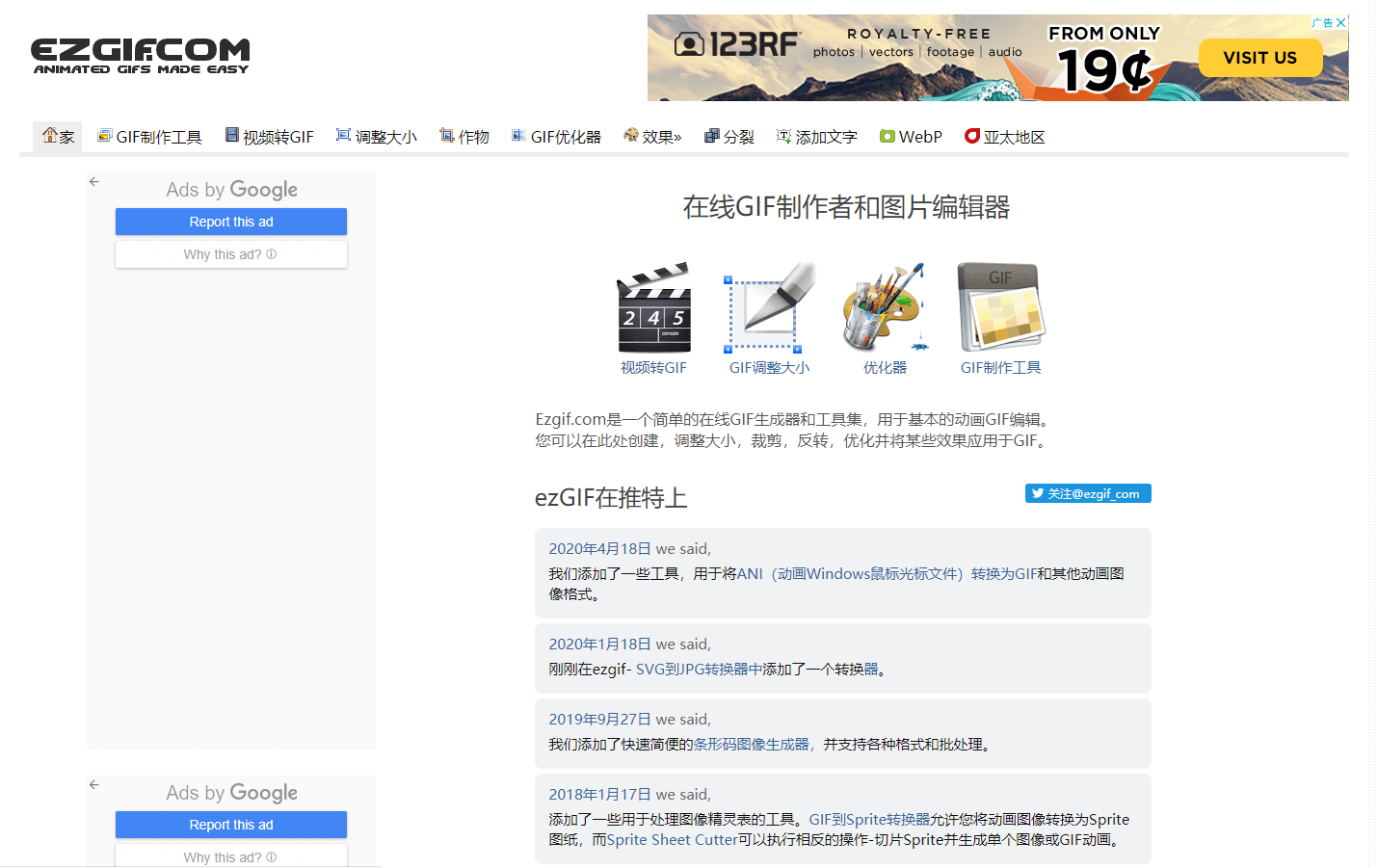Image resolution: width=1378 pixels, height=868 pixels.
Task: Click the back arrow in top sidebar ad
Action: (x=94, y=182)
